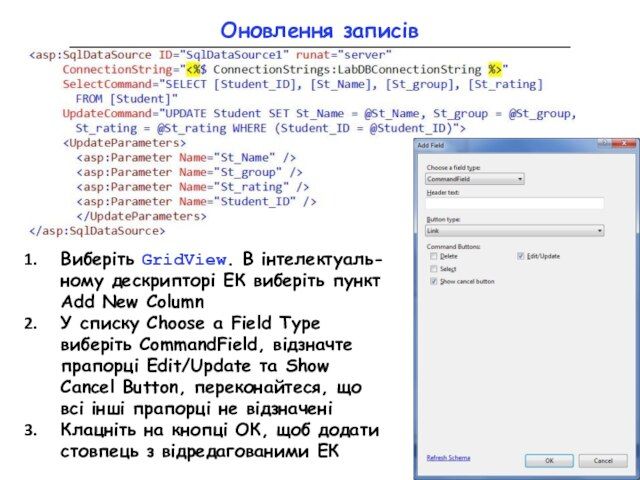The height and width of the screenshot is (480, 640).
Task: Expand the Button type combo box
Action: [x=514, y=230]
